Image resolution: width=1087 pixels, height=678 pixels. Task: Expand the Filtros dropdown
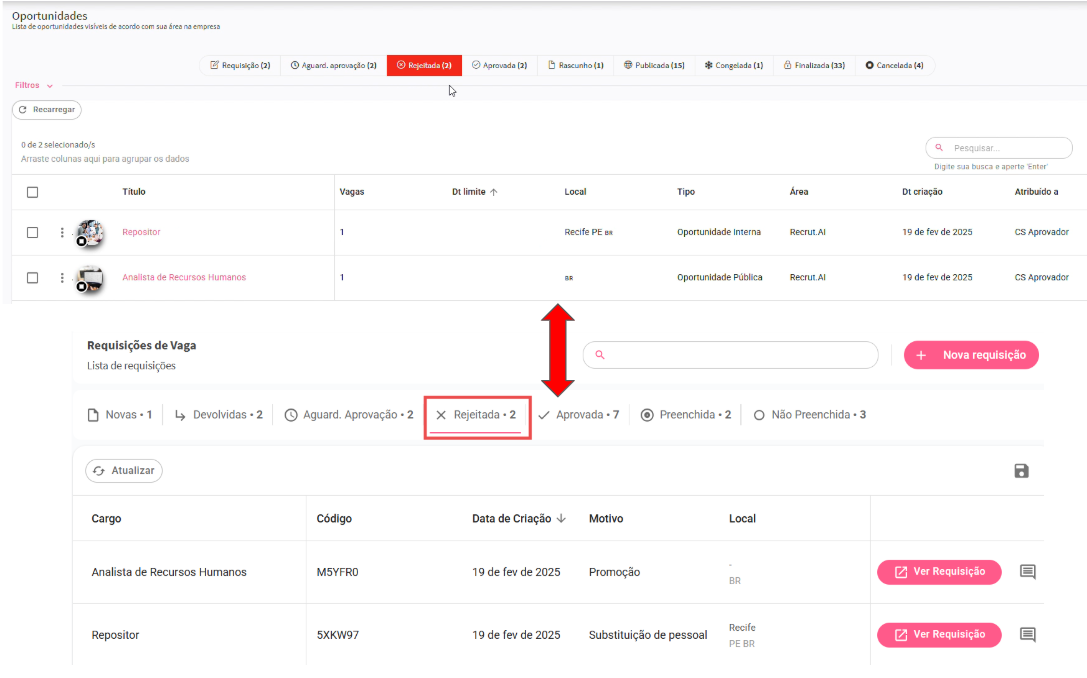tap(34, 86)
